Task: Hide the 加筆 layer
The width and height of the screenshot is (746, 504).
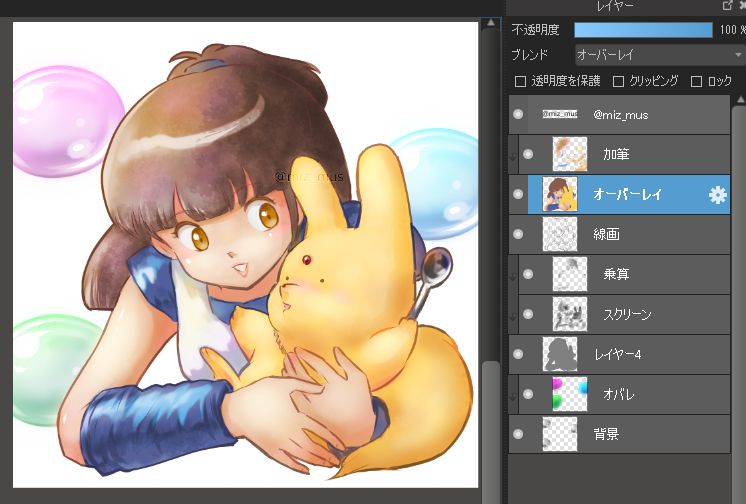Action: pos(528,154)
